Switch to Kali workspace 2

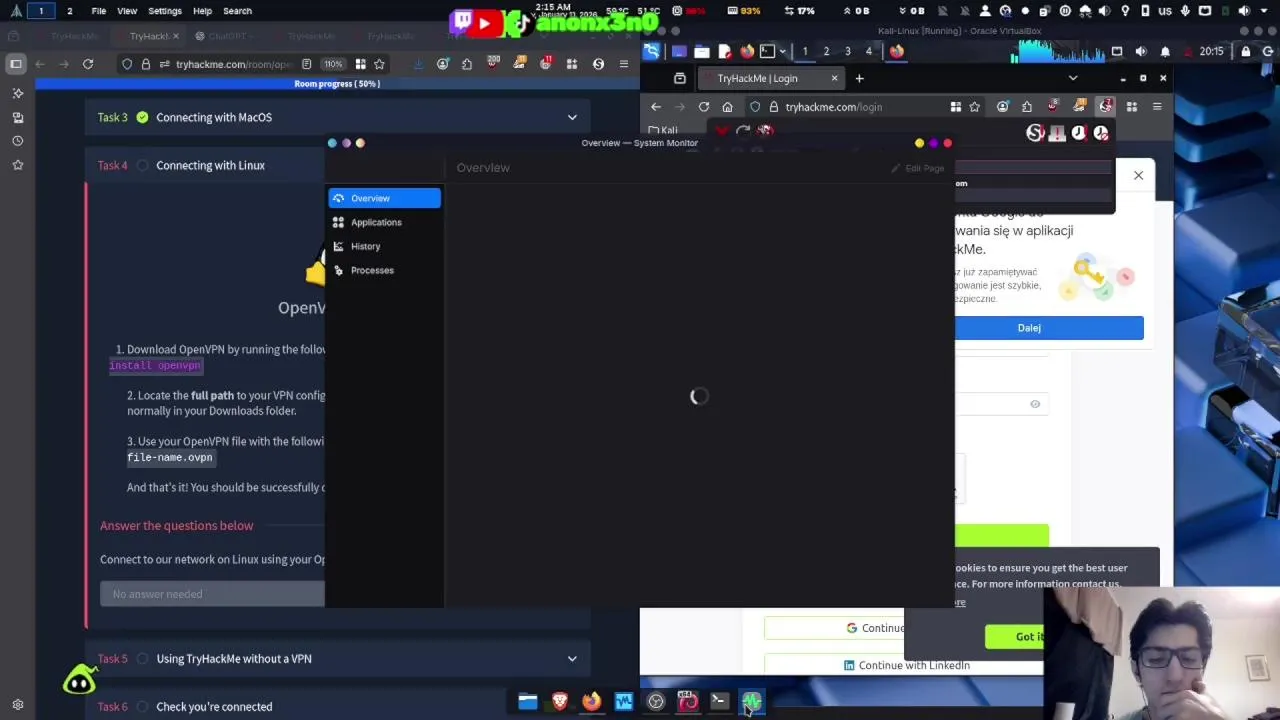click(x=826, y=51)
